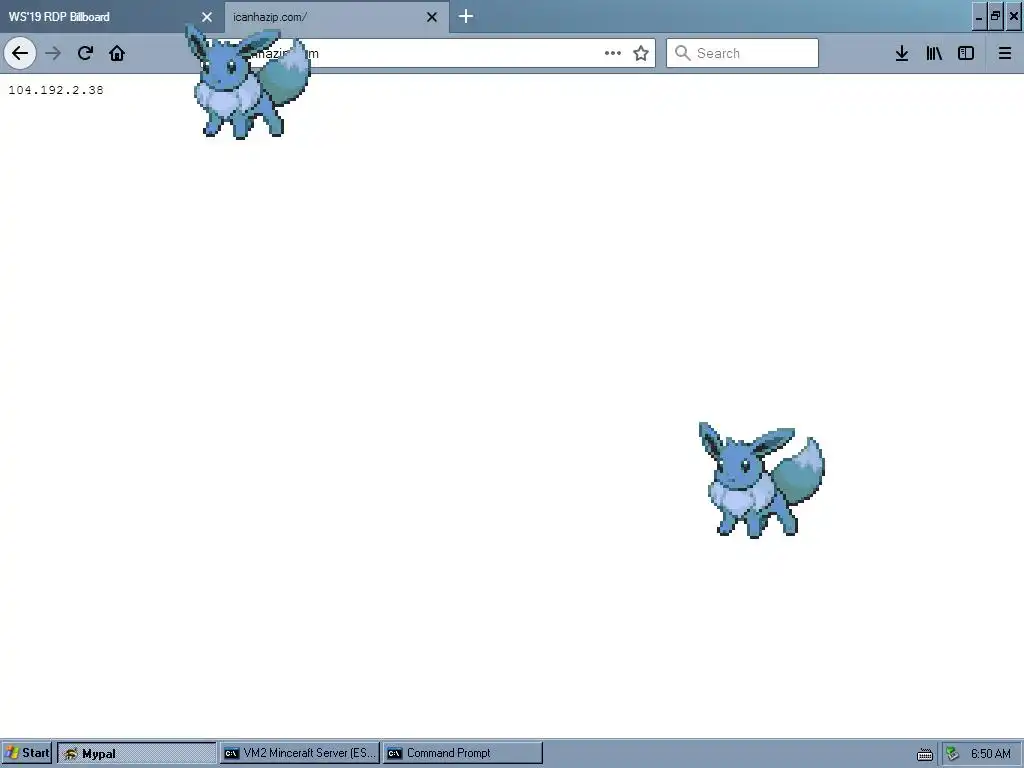The width and height of the screenshot is (1024, 768).
Task: Open a new tab with plus button
Action: point(466,16)
